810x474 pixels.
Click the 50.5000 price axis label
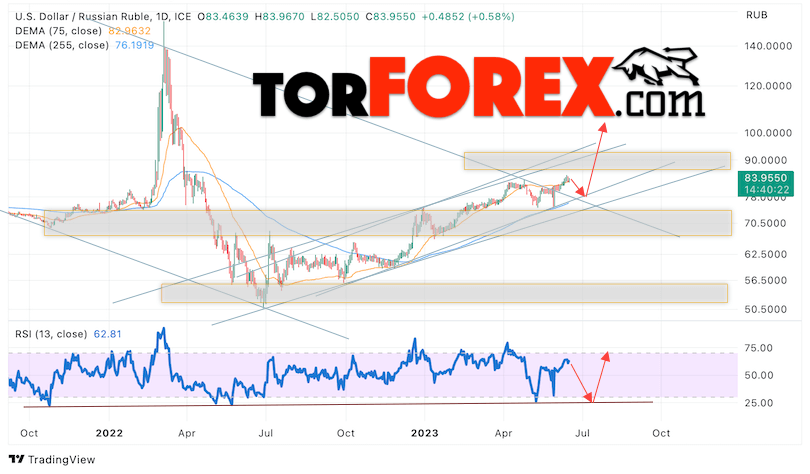(x=766, y=309)
